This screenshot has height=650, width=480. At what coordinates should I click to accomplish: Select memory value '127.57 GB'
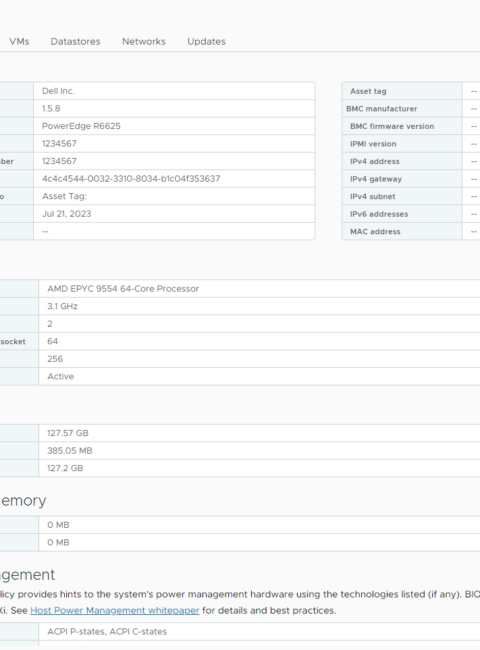coord(68,433)
